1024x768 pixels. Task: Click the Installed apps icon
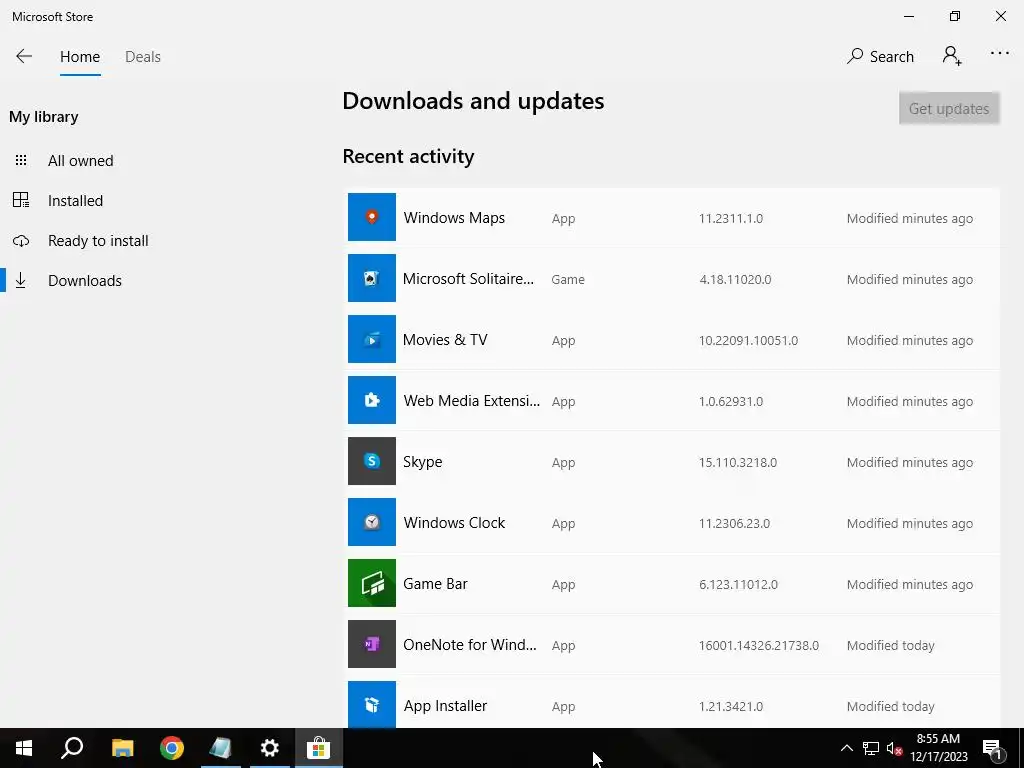(x=21, y=200)
